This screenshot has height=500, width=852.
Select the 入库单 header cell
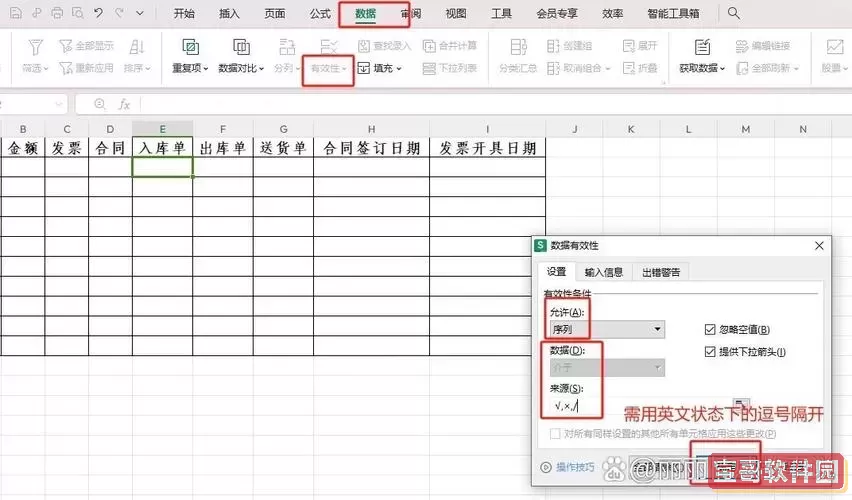tap(162, 148)
